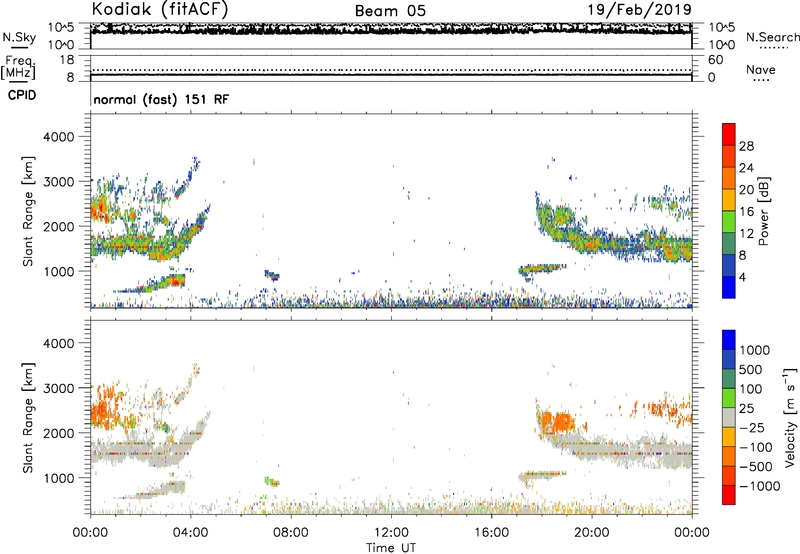Click the "Beam 05" heading

pos(390,11)
